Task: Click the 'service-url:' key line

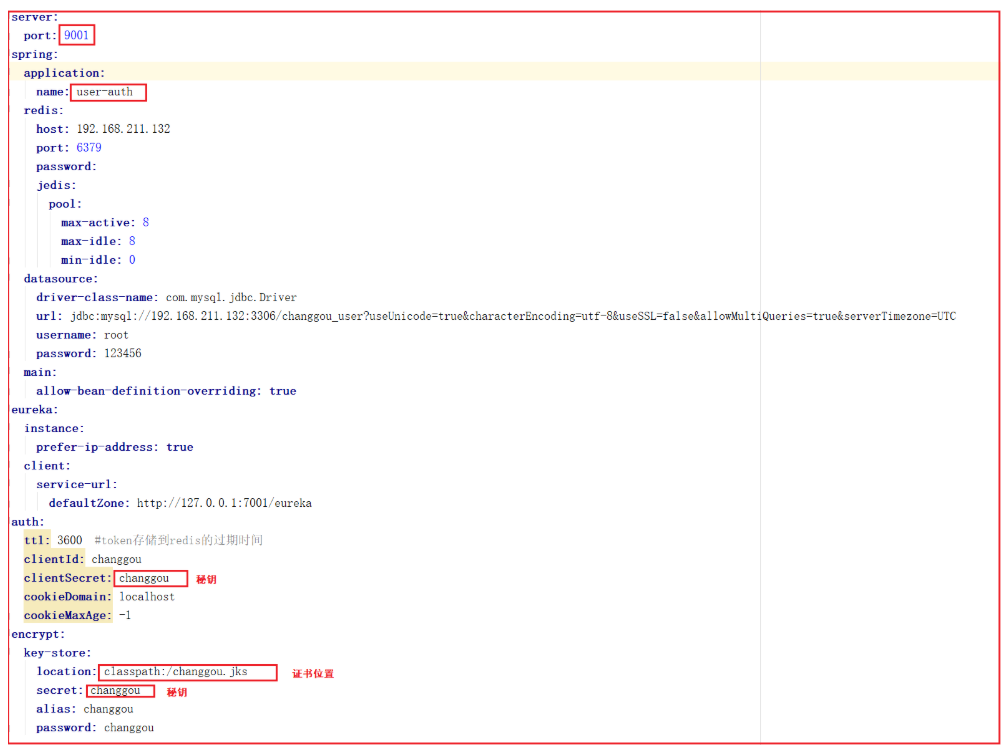Action: click(77, 484)
